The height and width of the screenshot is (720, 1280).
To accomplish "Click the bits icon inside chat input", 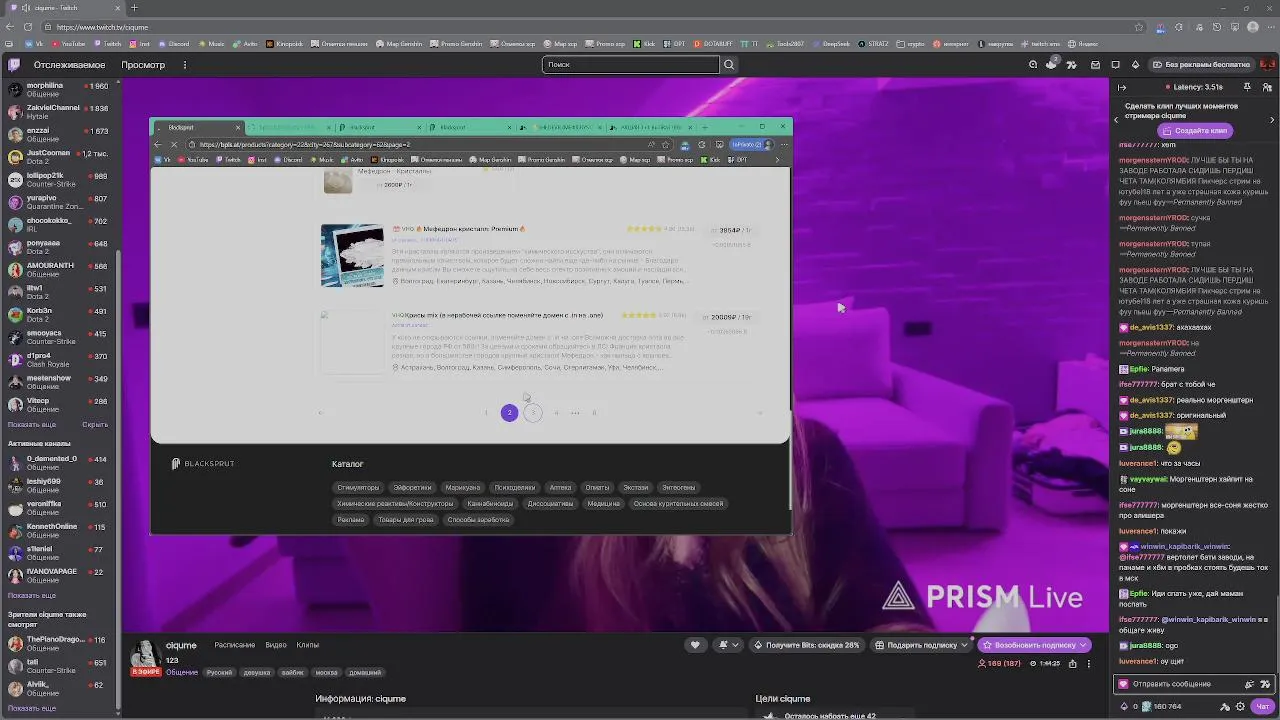I will [x=1249, y=684].
